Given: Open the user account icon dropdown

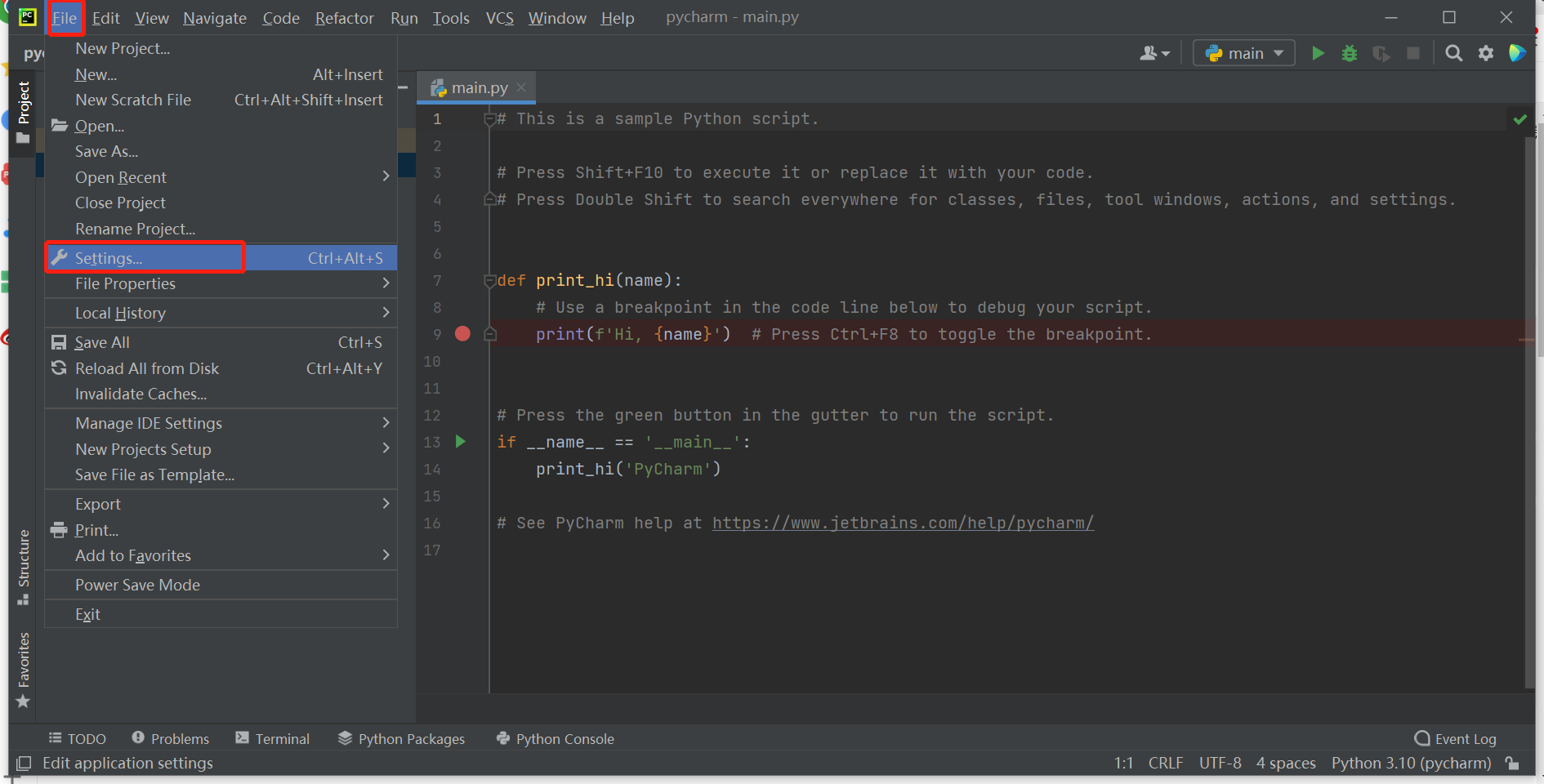Looking at the screenshot, I should 1154,53.
